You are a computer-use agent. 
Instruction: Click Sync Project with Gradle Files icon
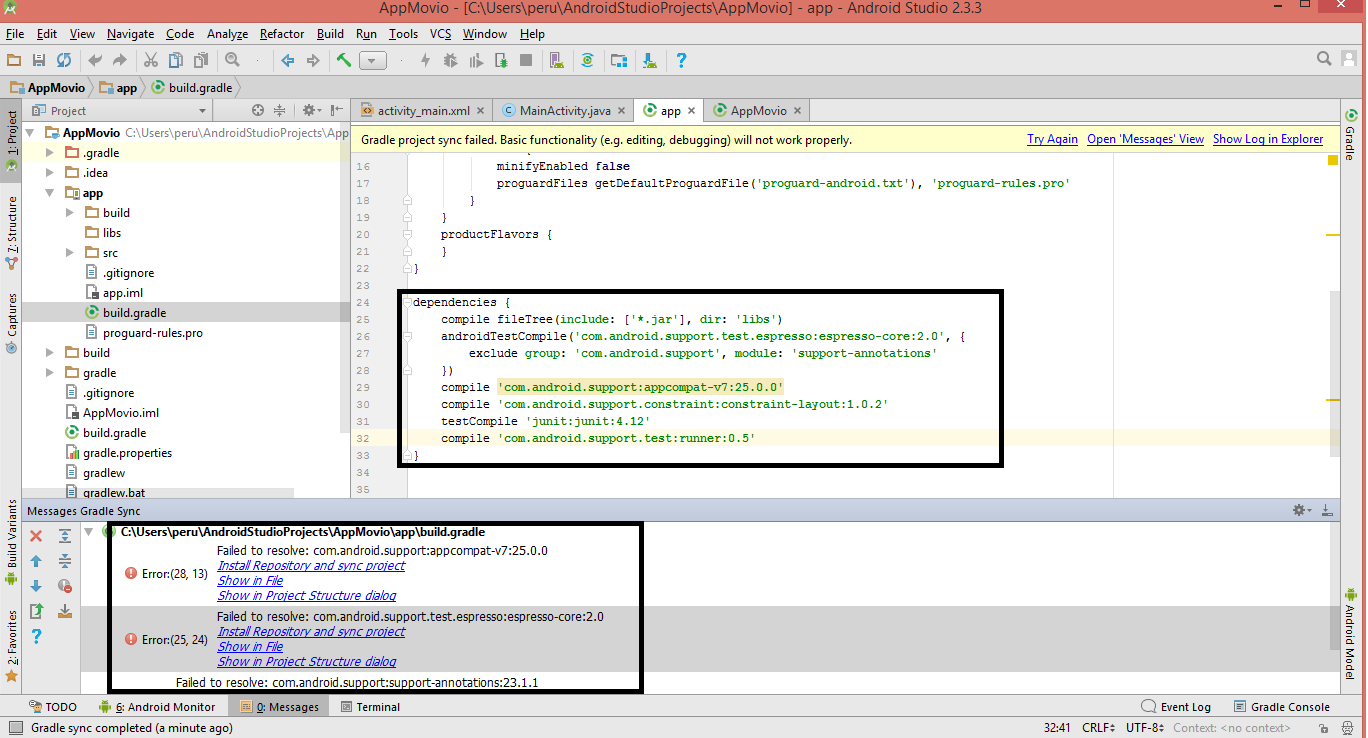pos(588,61)
